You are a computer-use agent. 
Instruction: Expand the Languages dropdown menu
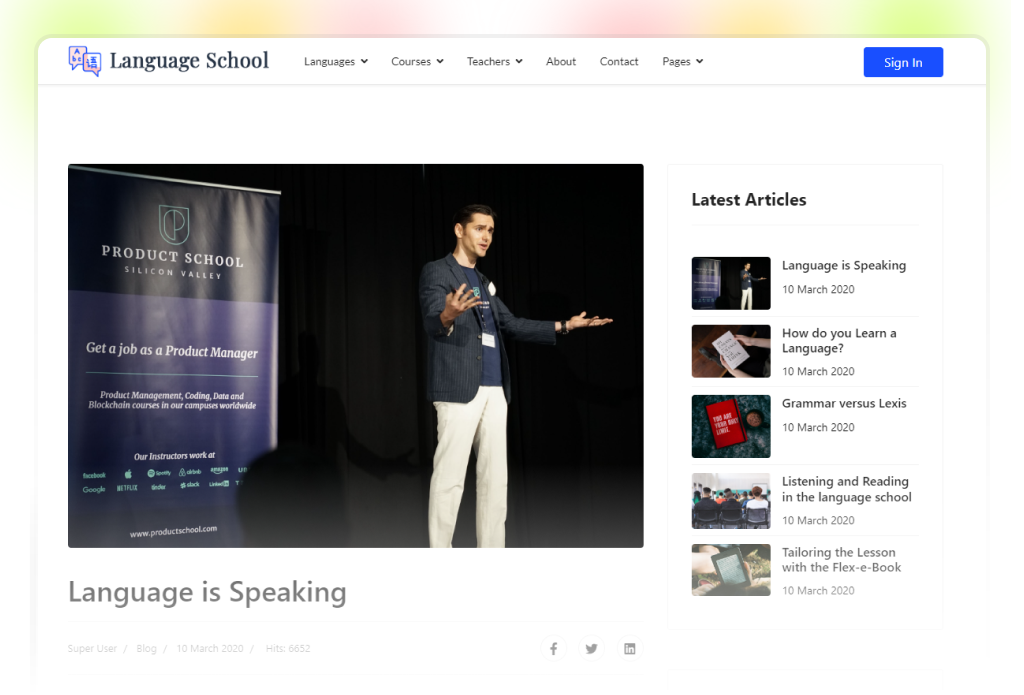click(335, 61)
